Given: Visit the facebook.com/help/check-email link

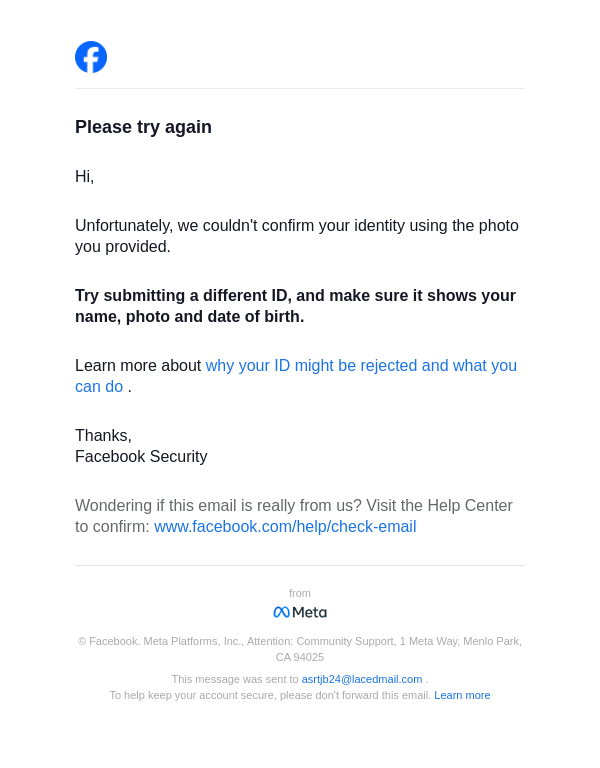Looking at the screenshot, I should coord(285,527).
